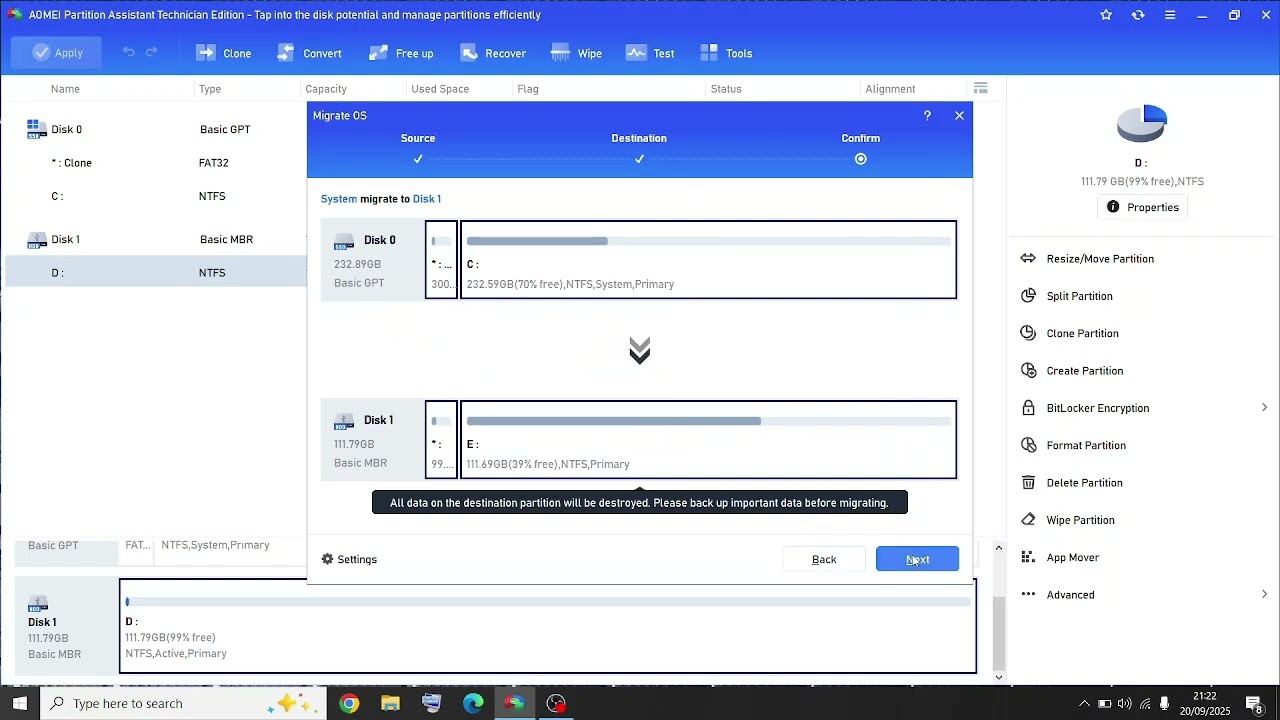Open Google Chrome from the taskbar

348,703
